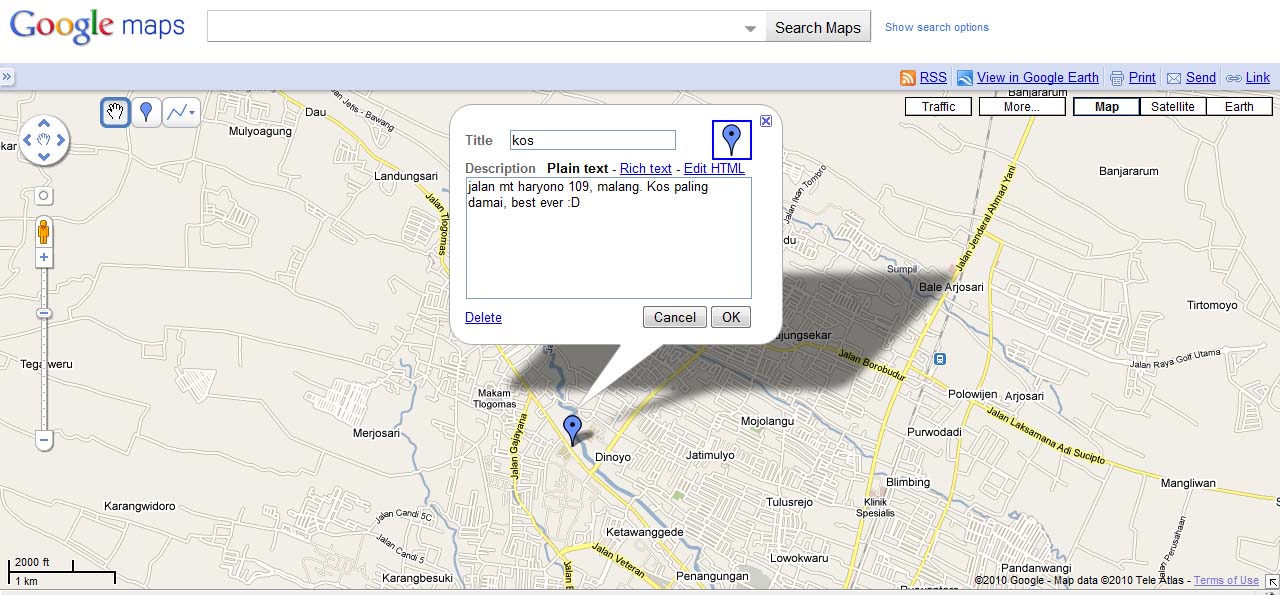Screen dimensions: 1280x595
Task: Click the Send link
Action: 1201,77
